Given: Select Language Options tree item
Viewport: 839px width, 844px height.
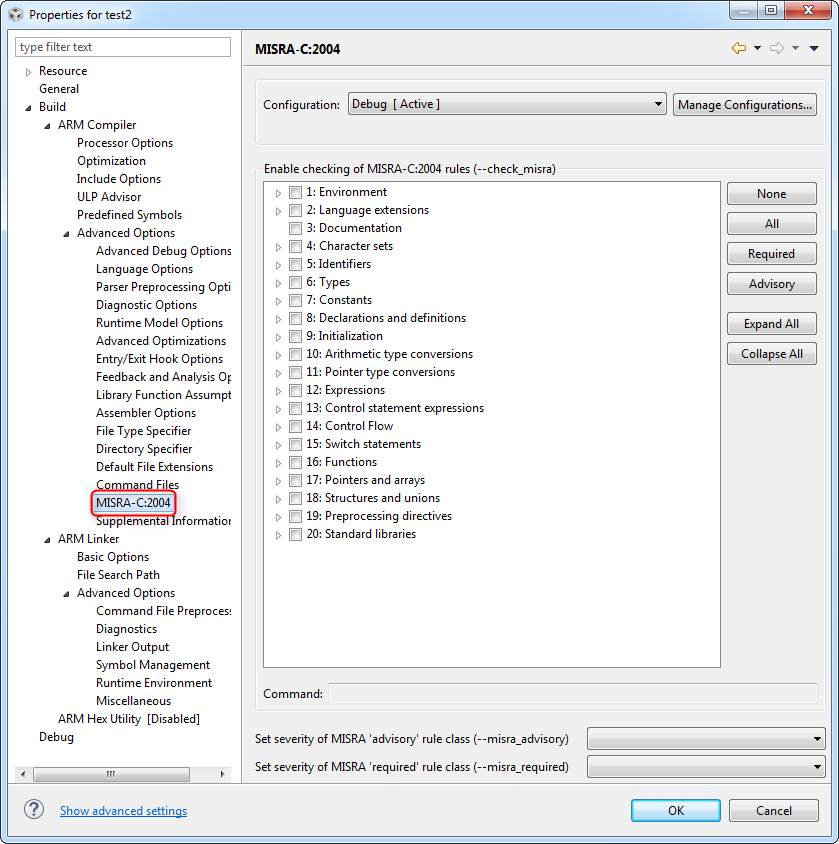Looking at the screenshot, I should [144, 269].
